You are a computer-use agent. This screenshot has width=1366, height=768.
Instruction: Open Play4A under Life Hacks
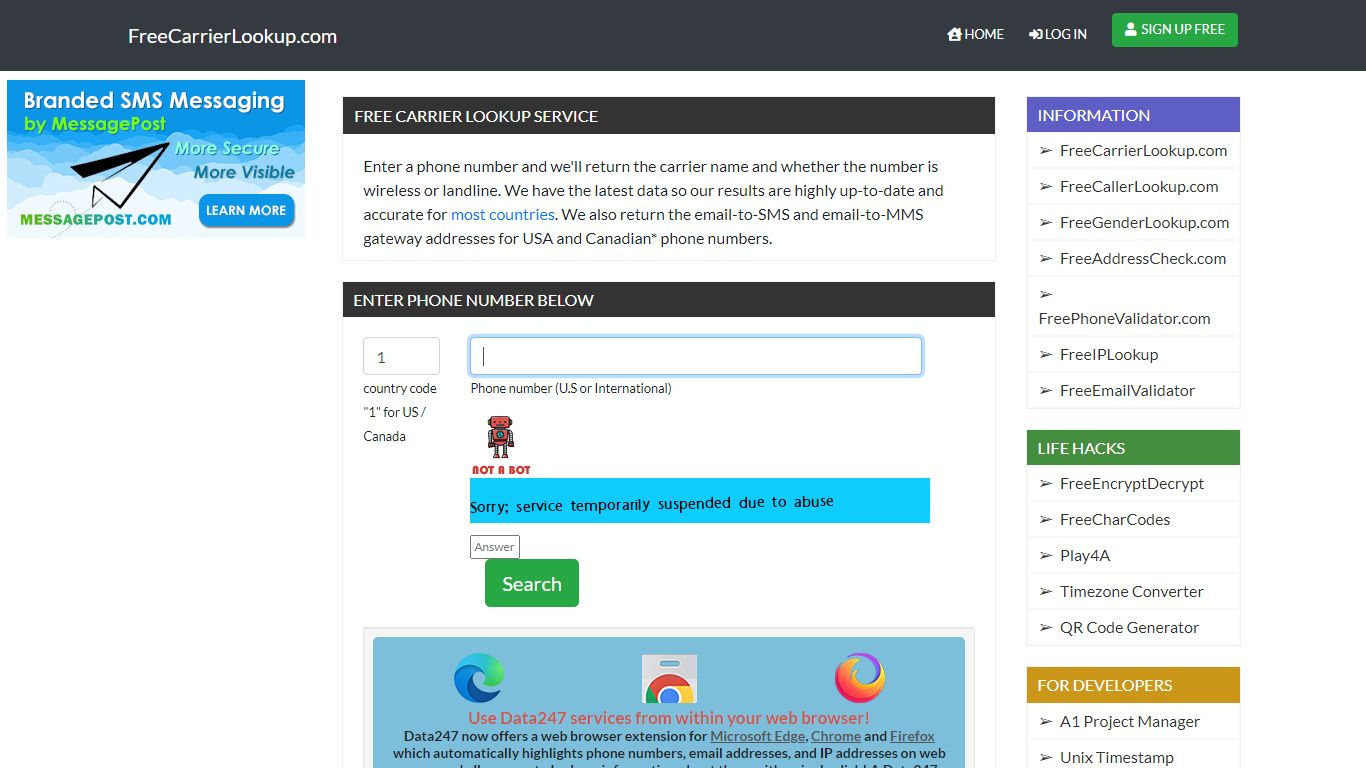coord(1085,555)
